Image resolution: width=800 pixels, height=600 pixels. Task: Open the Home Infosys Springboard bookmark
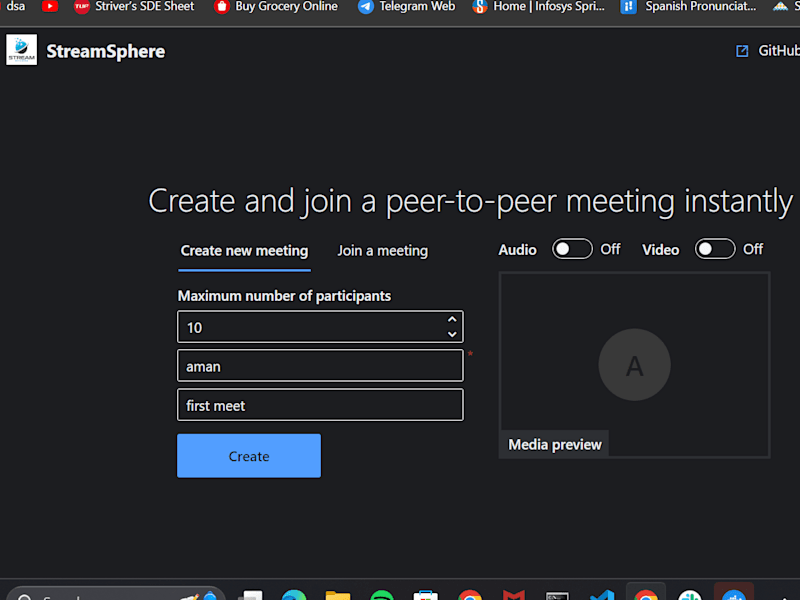(539, 7)
